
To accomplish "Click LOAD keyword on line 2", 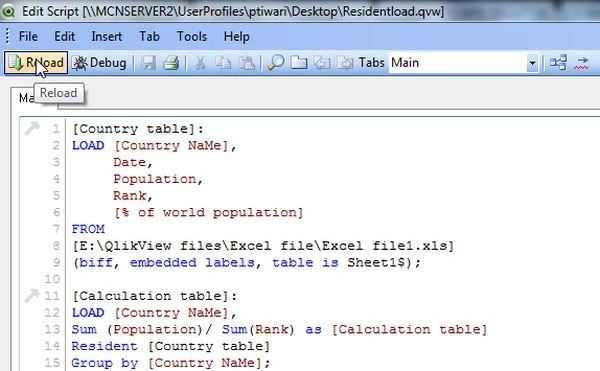I will [x=88, y=146].
